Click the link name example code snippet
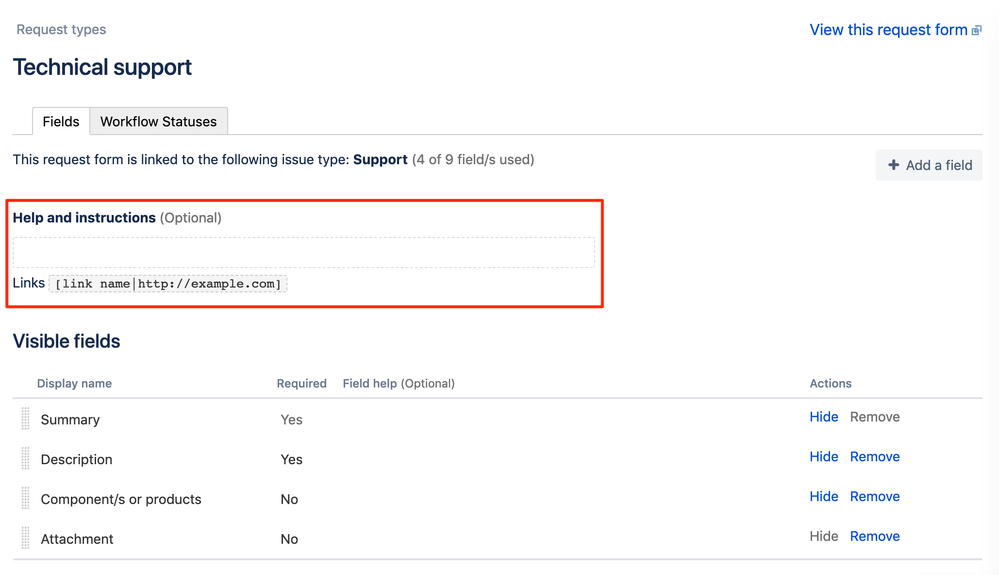 coord(168,284)
